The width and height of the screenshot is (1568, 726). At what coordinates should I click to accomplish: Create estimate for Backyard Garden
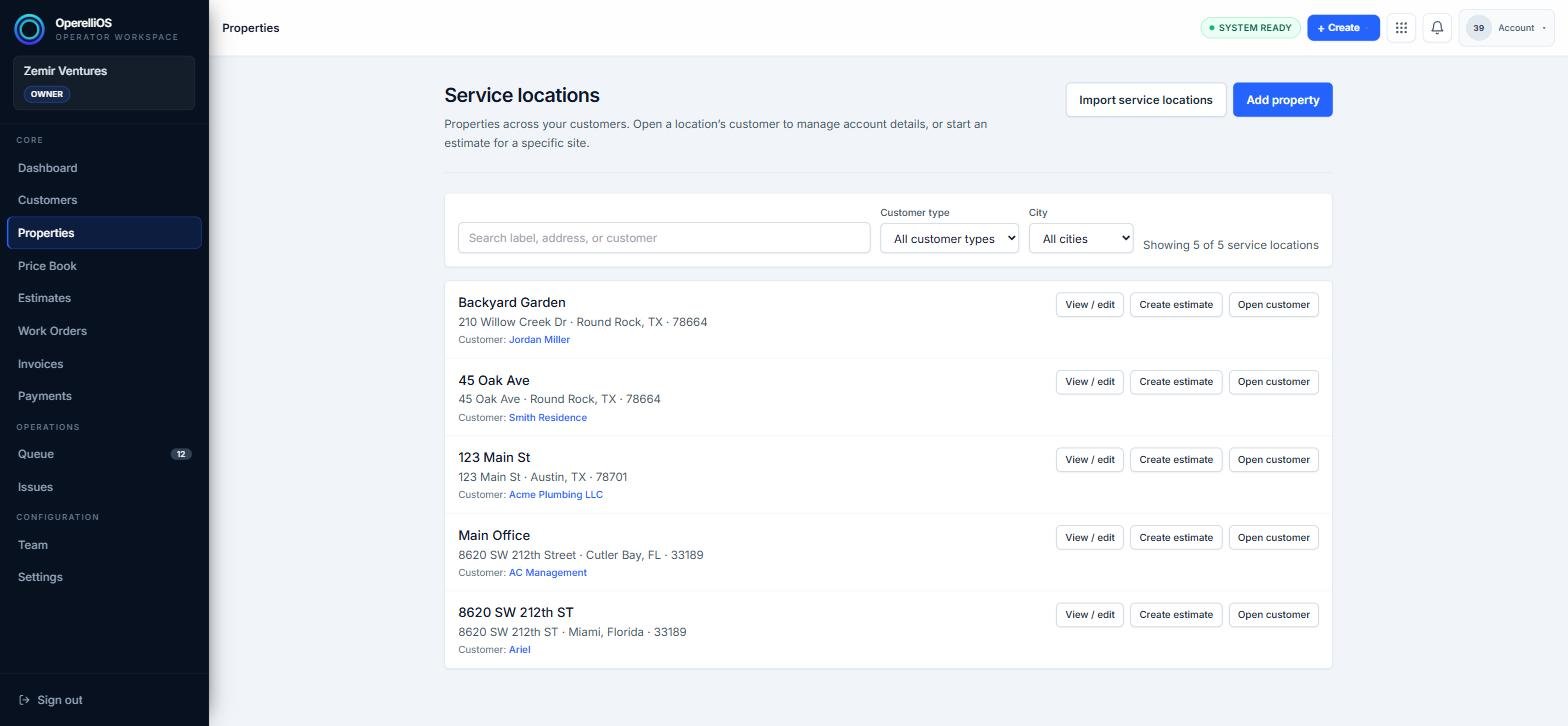point(1176,305)
